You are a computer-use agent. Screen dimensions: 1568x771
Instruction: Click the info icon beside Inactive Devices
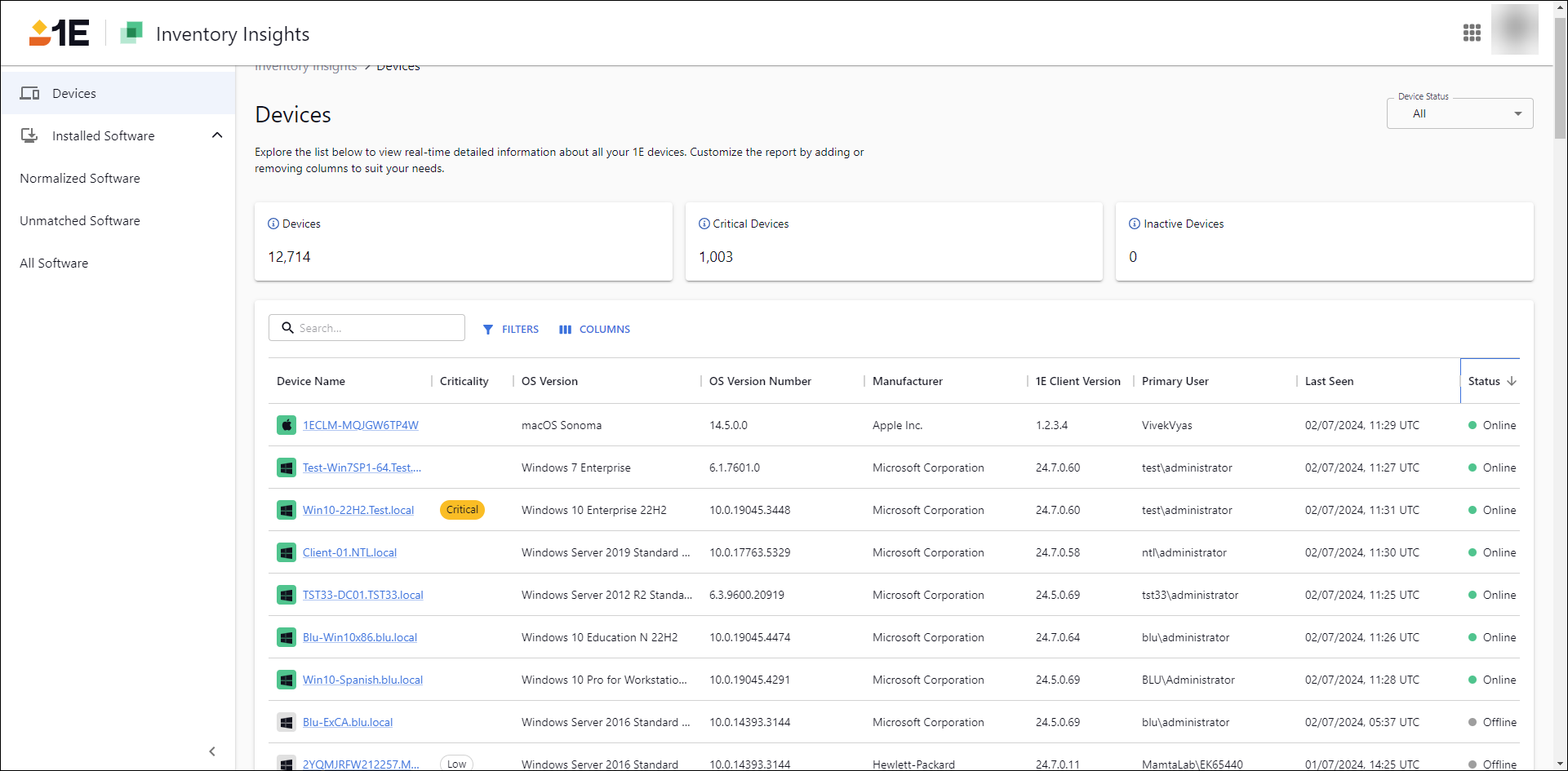point(1134,224)
